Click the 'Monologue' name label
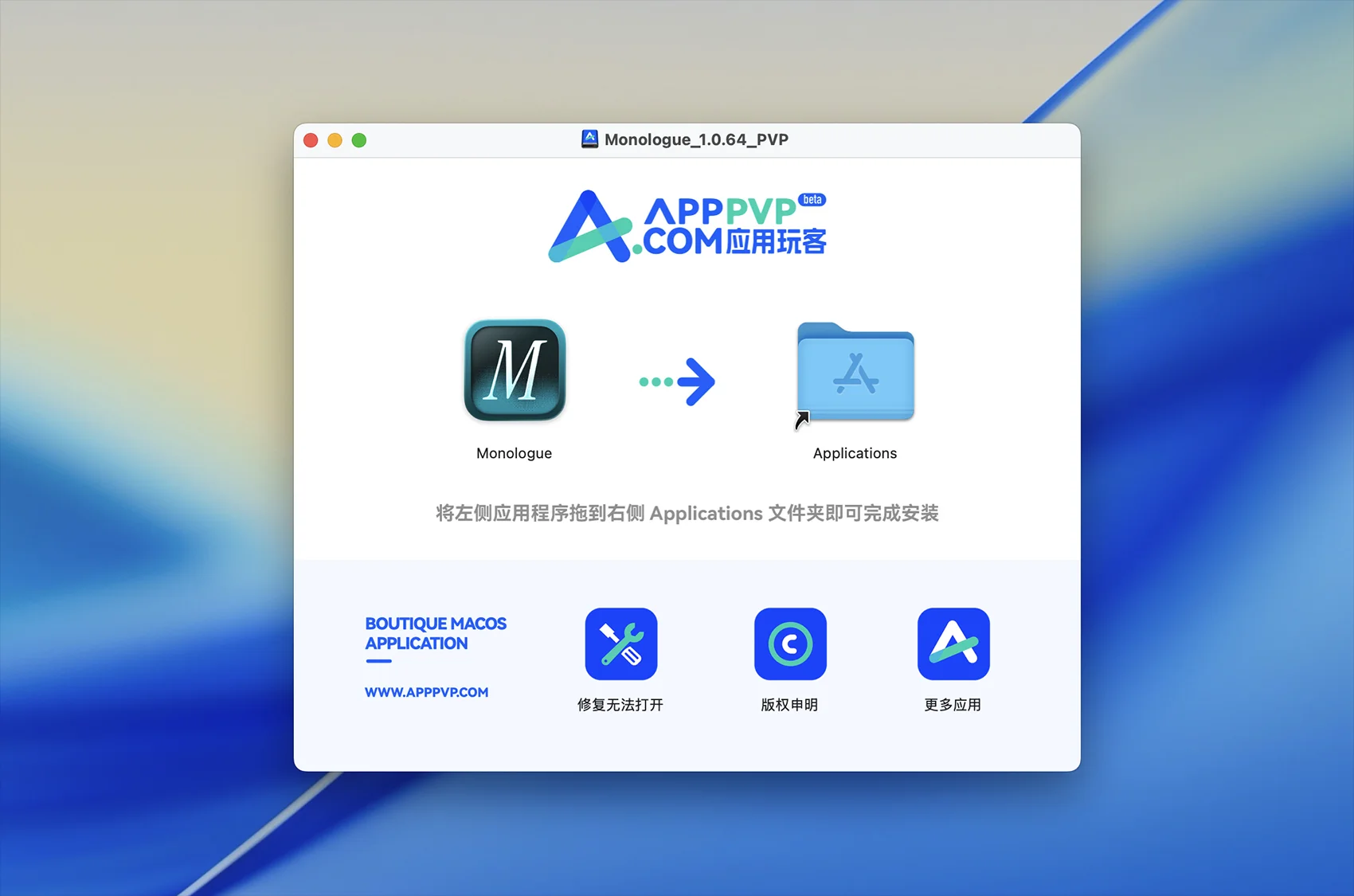Screen dimensions: 1354x896 tap(514, 453)
